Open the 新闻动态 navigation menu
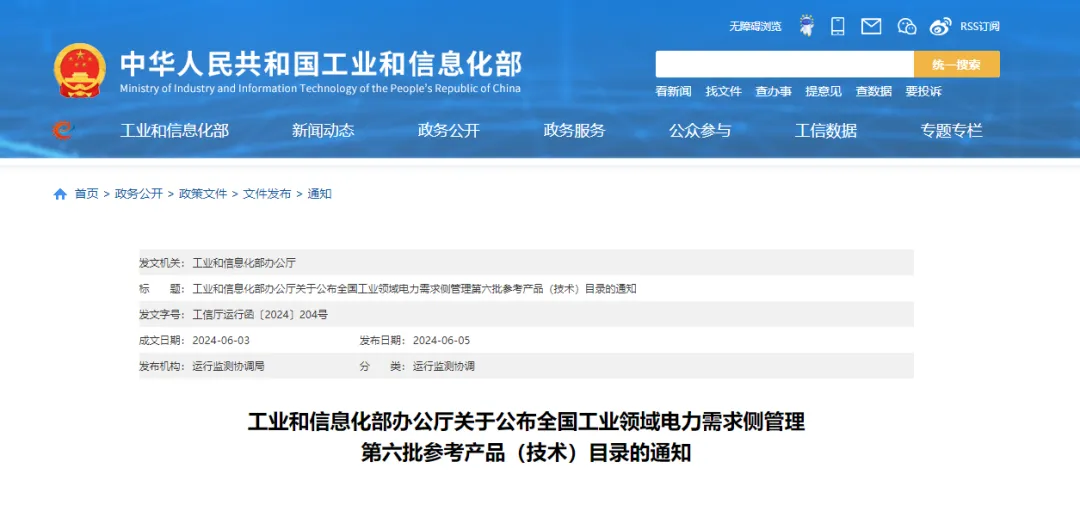 tap(323, 130)
